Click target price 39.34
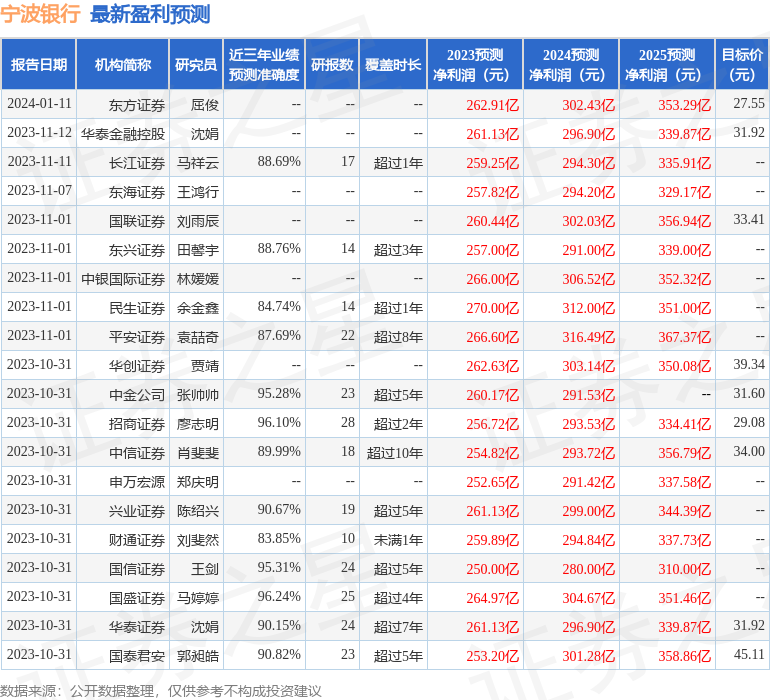Screen dimensions: 770x700 pyautogui.click(x=749, y=364)
